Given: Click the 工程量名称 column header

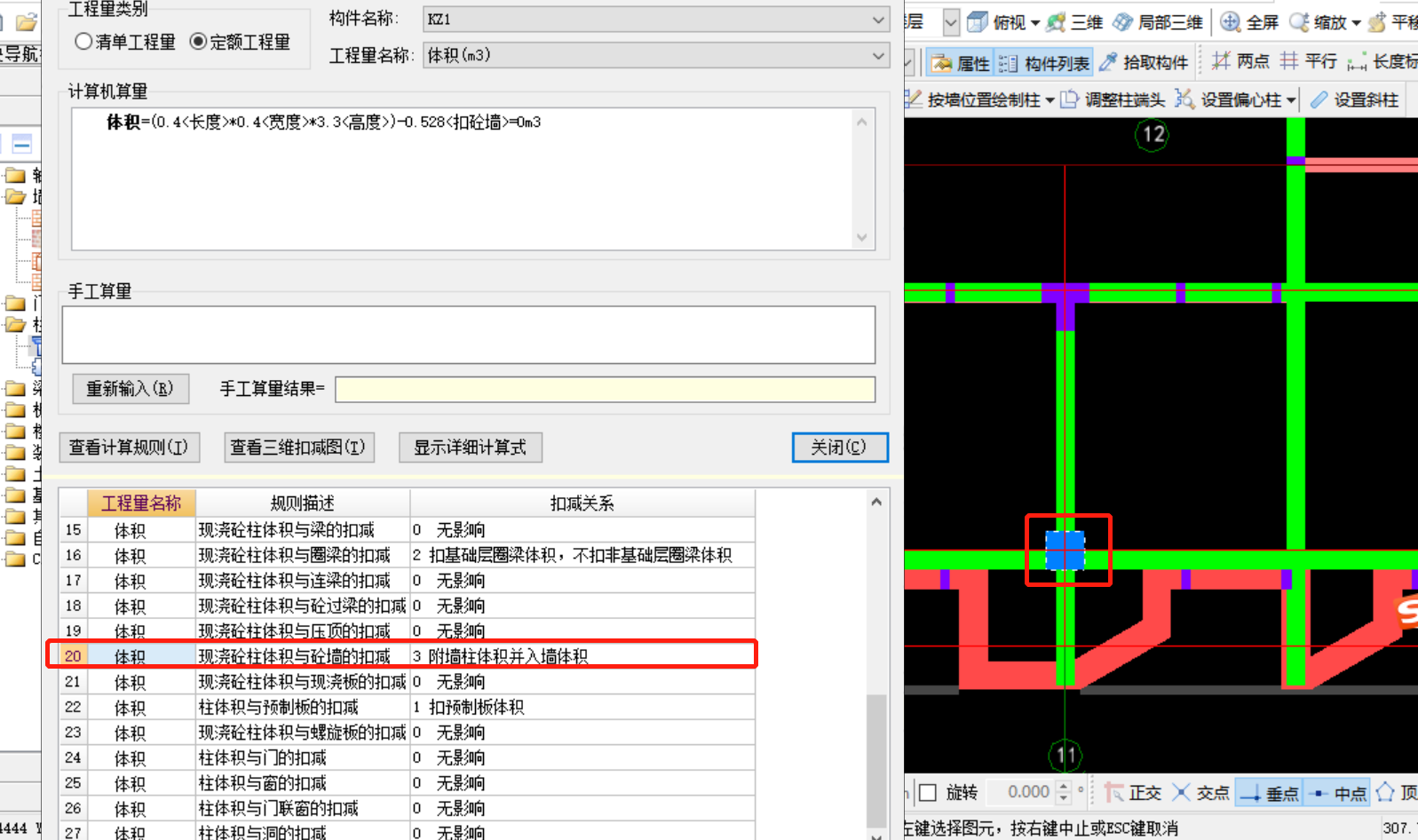Looking at the screenshot, I should click(141, 503).
